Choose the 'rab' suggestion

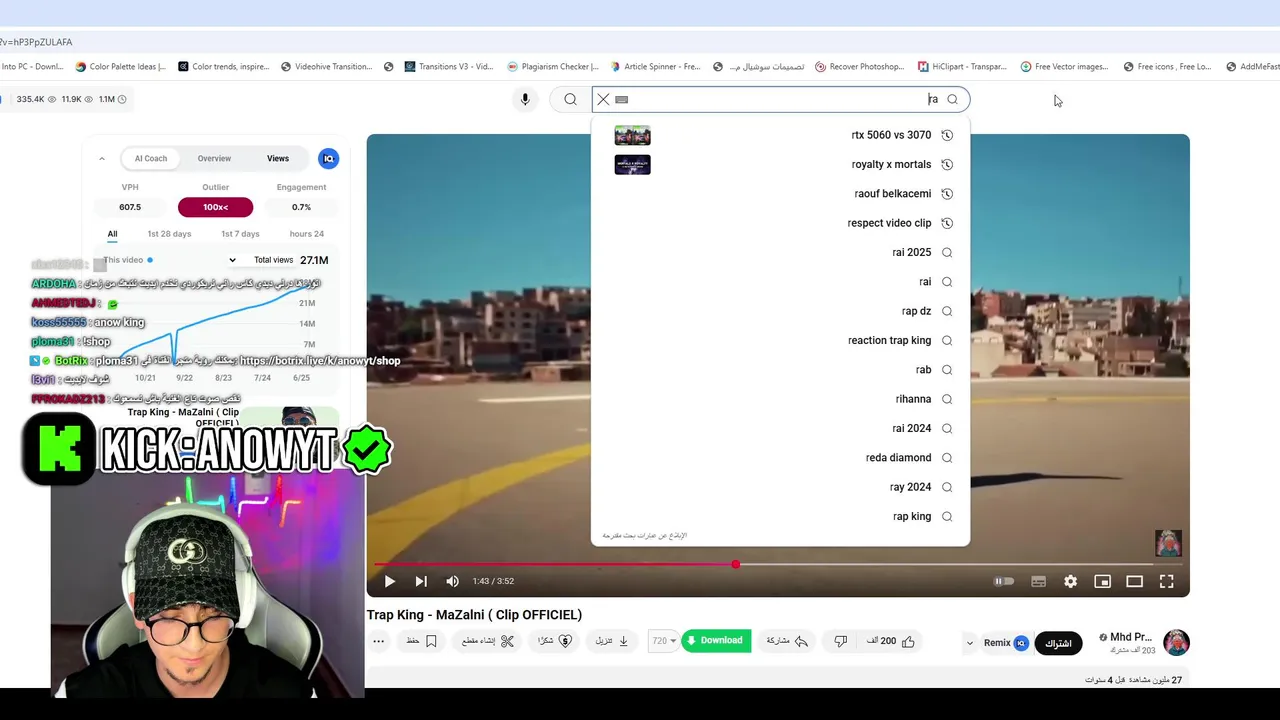coord(781,370)
